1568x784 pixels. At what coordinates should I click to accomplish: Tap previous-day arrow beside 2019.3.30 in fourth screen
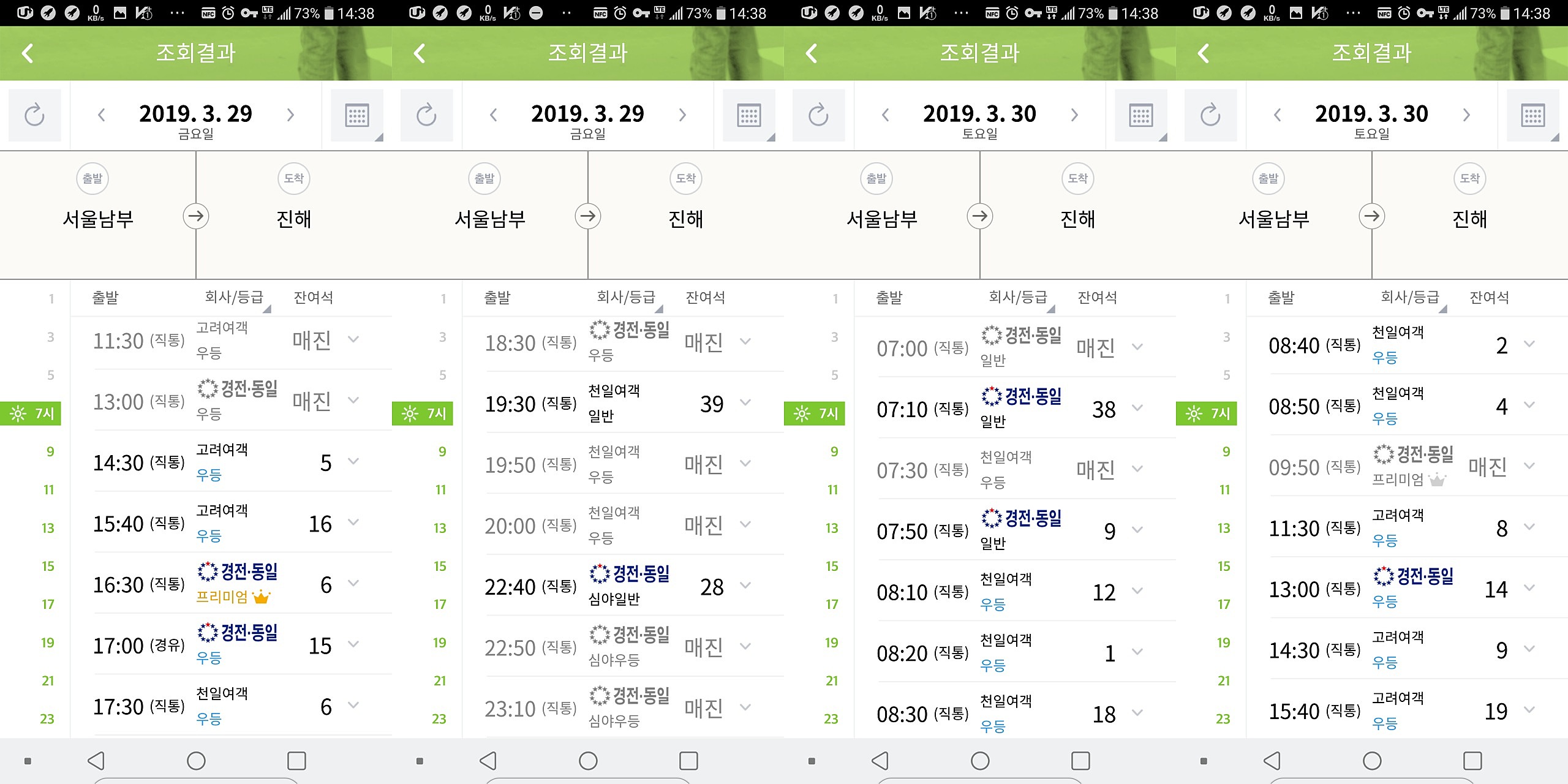click(x=1277, y=115)
